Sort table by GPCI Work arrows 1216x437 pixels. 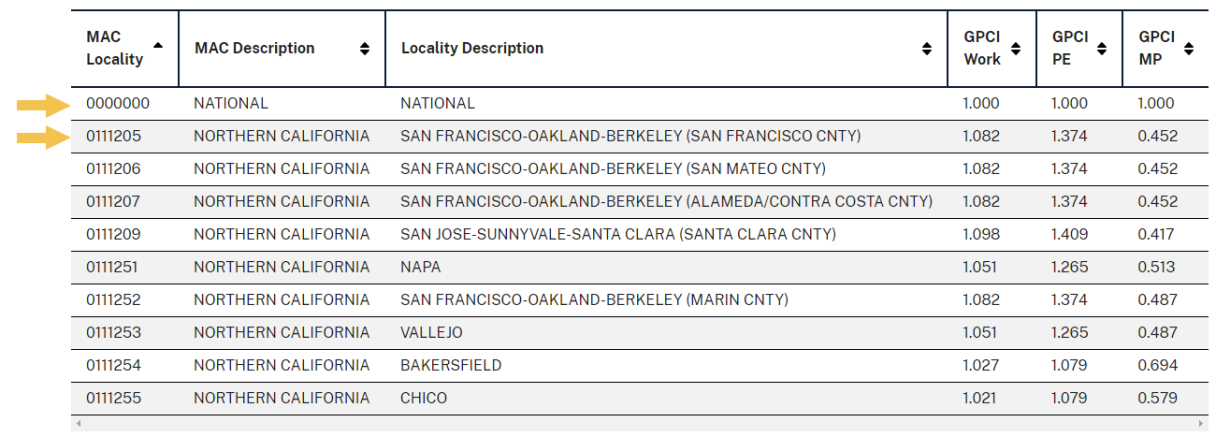(x=1016, y=49)
